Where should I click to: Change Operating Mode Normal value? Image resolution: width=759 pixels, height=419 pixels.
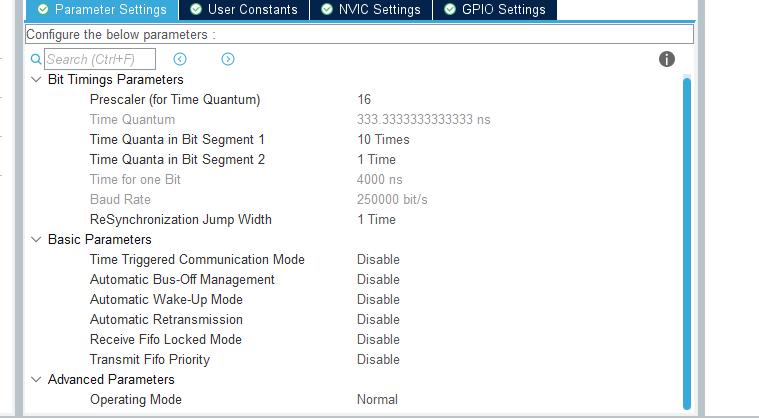377,400
